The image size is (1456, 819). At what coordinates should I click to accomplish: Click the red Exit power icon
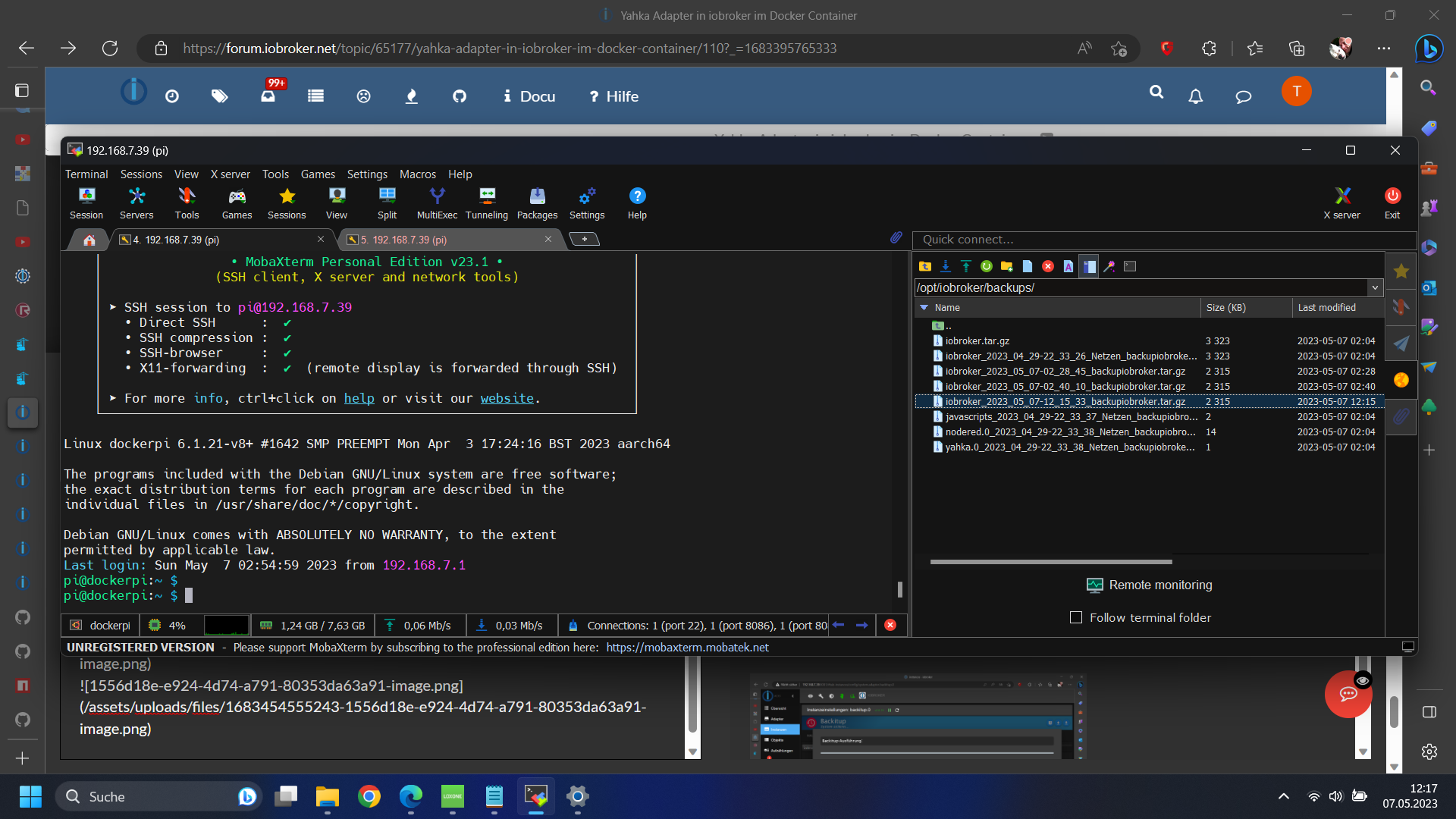[x=1392, y=203]
